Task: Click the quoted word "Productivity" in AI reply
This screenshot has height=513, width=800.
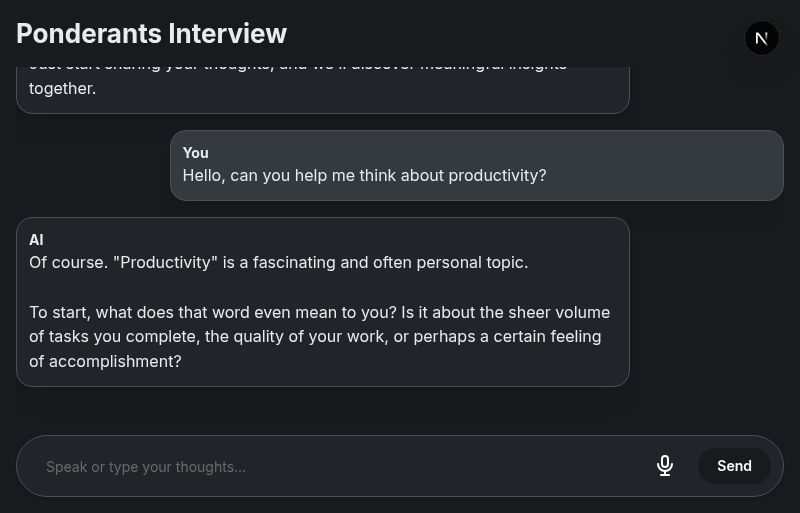Action: point(165,262)
